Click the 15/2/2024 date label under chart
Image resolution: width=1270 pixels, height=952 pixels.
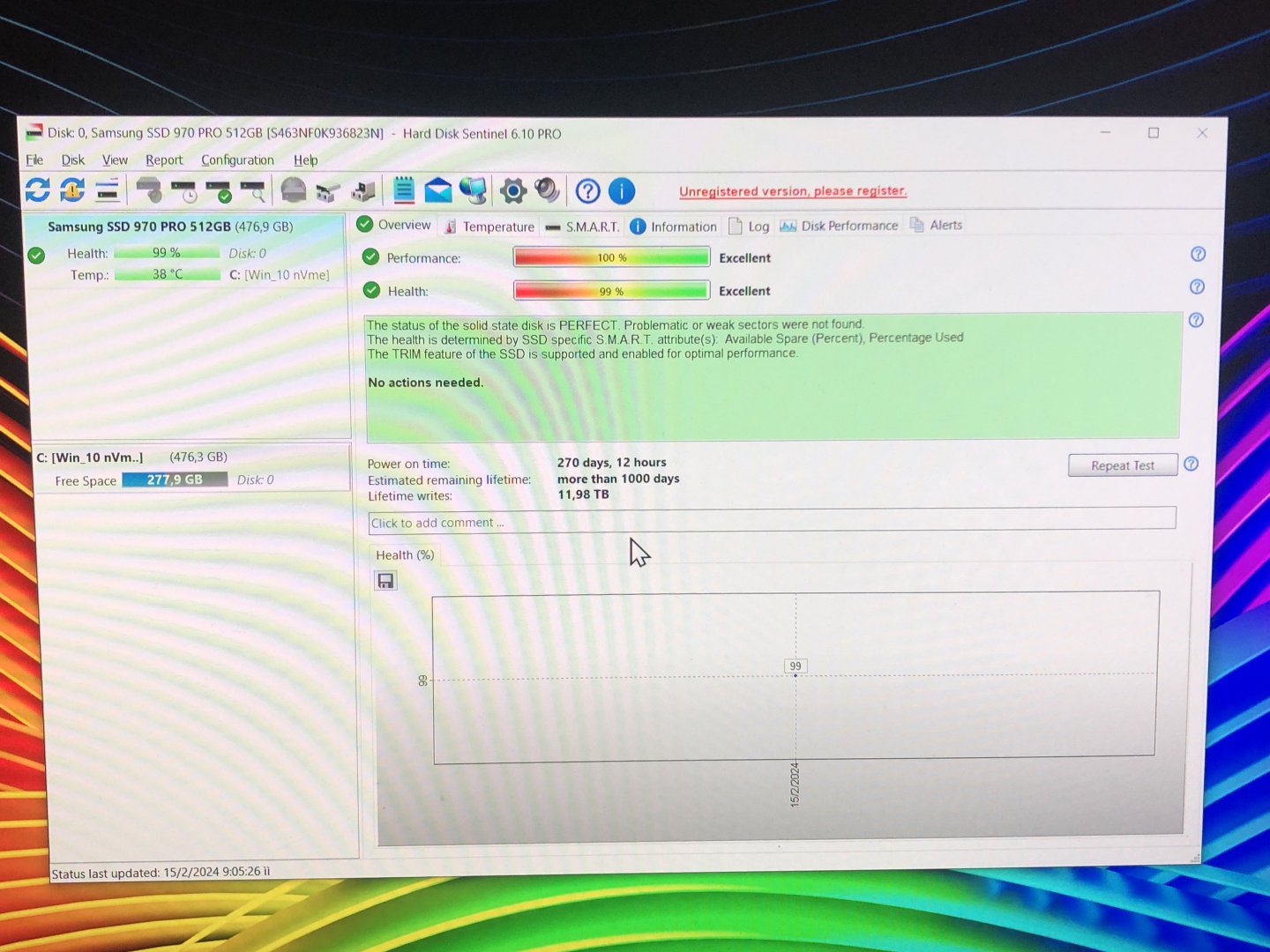795,785
